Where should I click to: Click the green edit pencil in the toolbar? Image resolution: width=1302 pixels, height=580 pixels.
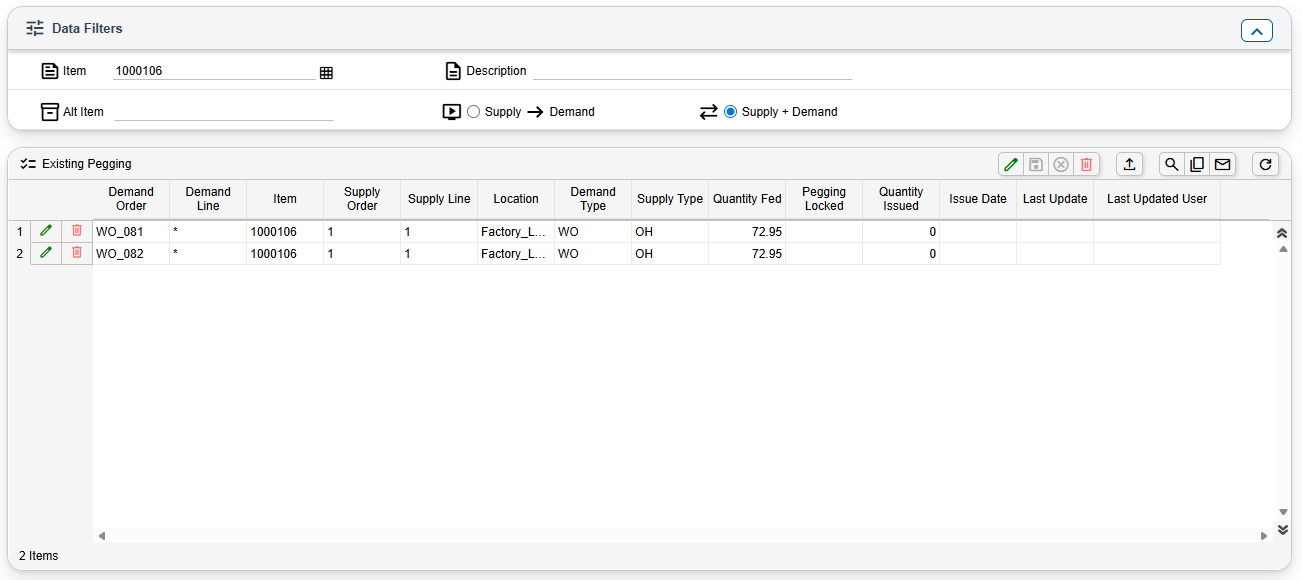coord(1011,165)
